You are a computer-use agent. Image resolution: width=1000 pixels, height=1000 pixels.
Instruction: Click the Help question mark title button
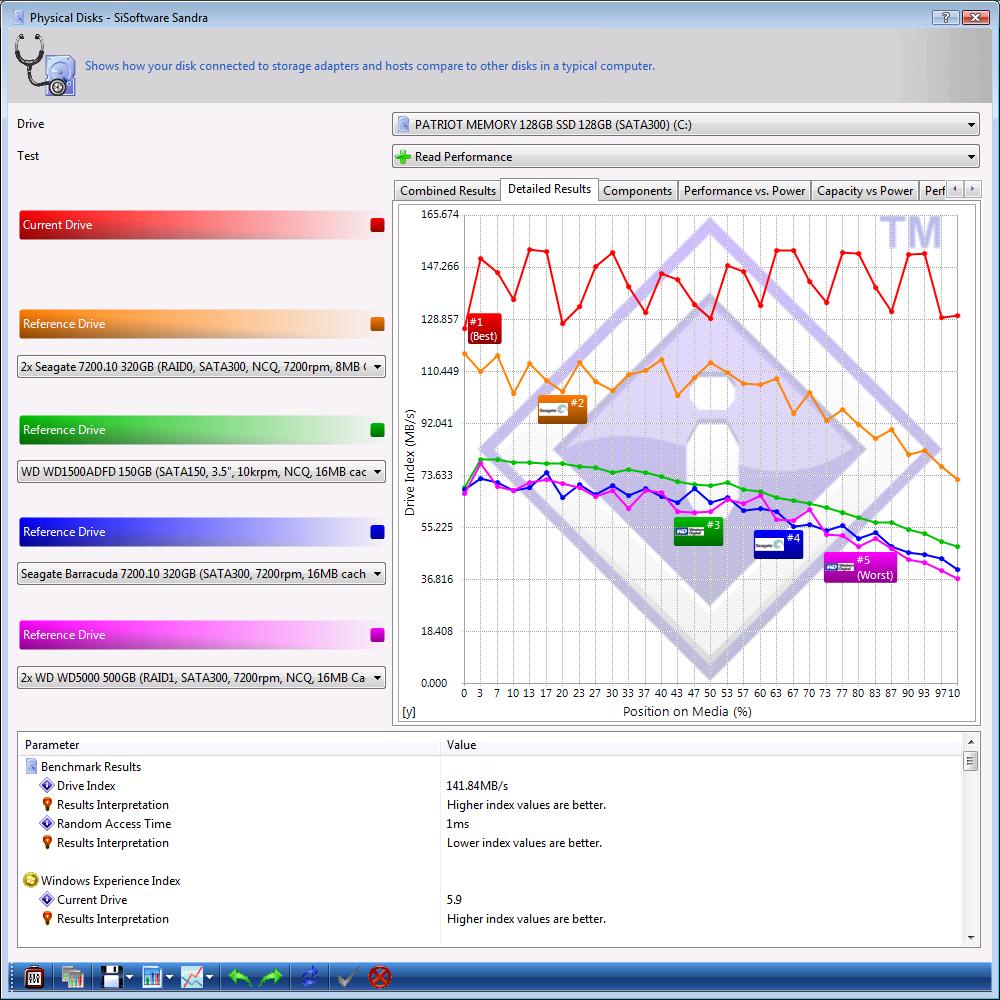click(x=946, y=17)
